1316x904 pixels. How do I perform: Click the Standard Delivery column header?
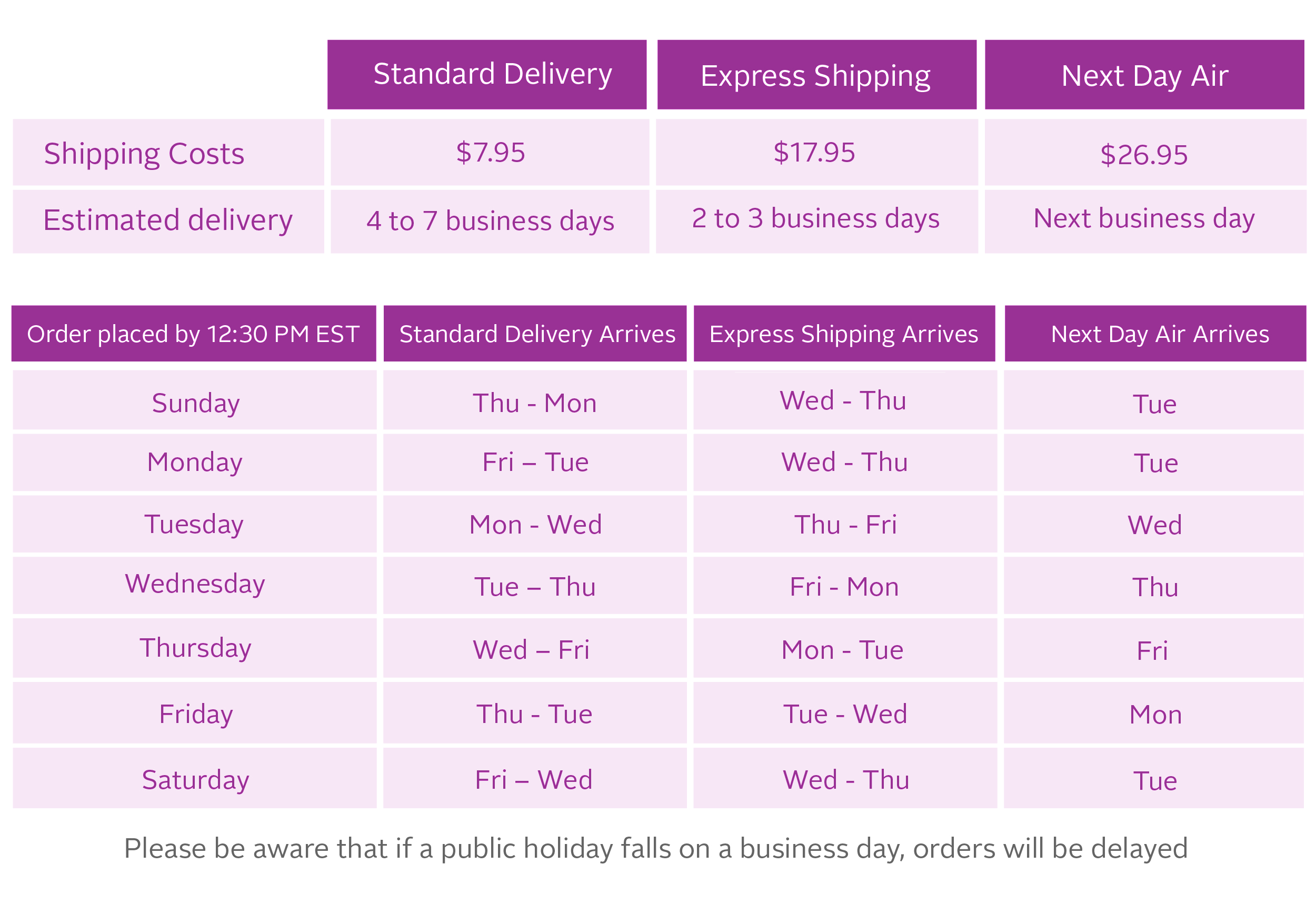tap(492, 74)
